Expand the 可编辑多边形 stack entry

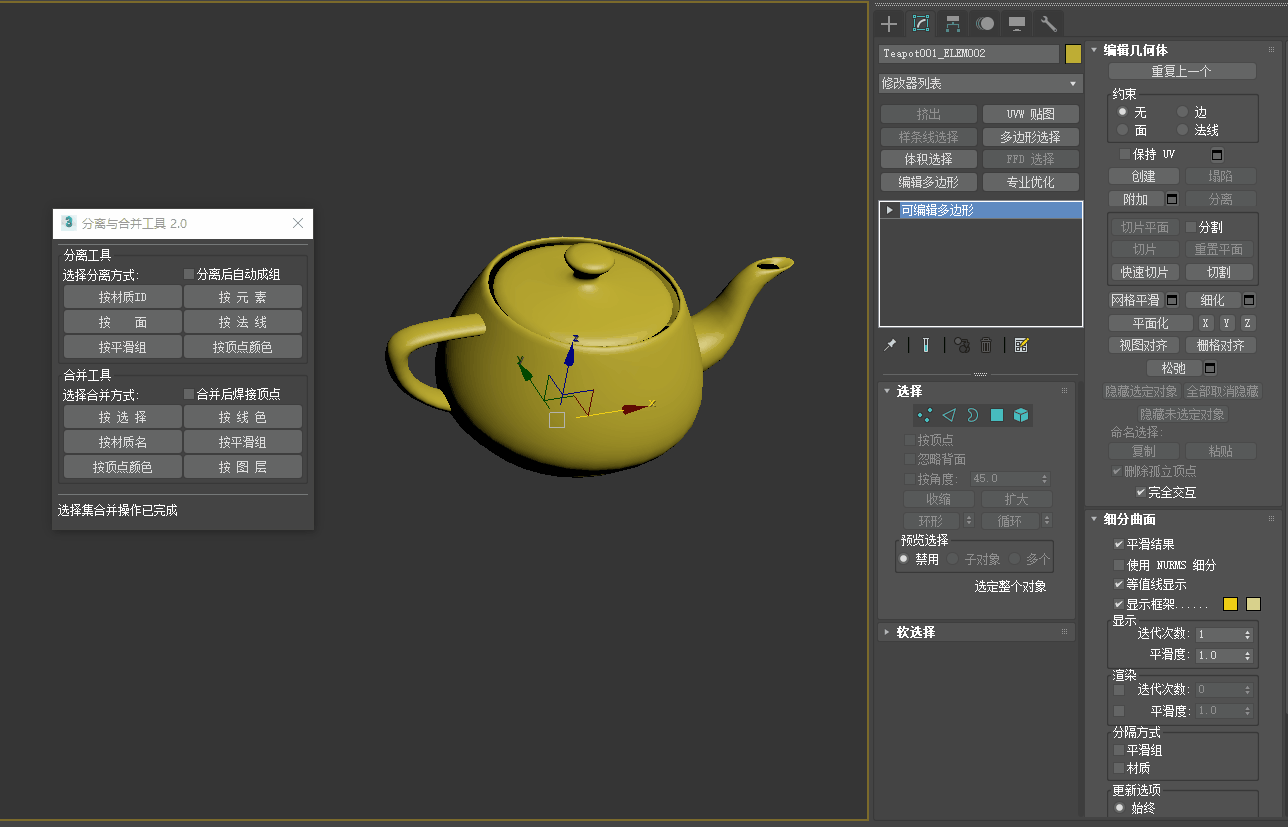point(889,210)
